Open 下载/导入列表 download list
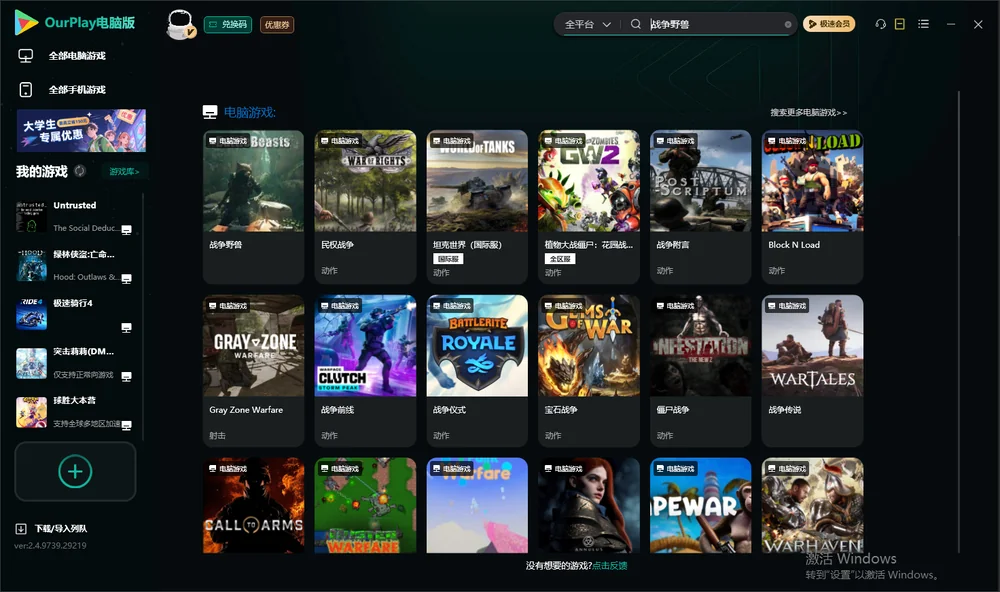The height and width of the screenshot is (592, 1000). tap(52, 529)
